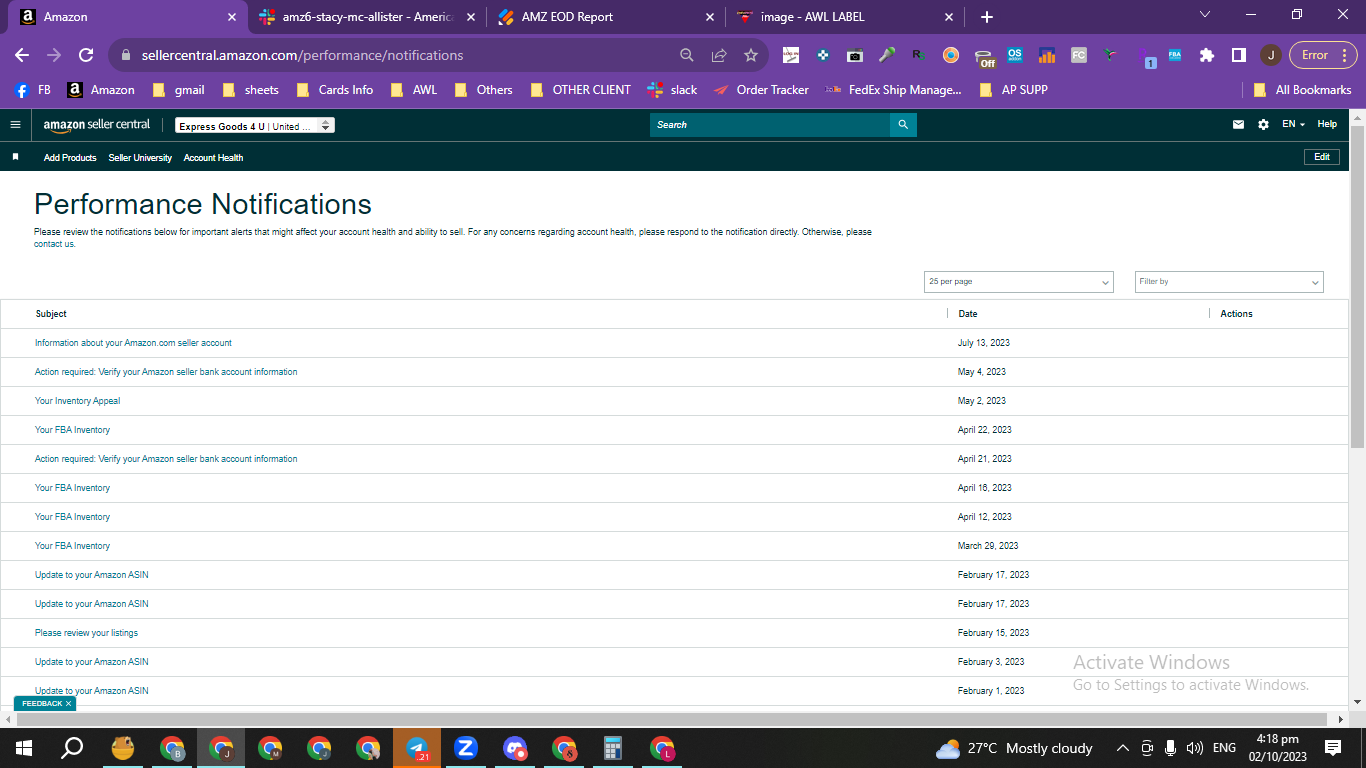Viewport: 1366px width, 768px height.
Task: Click the Date column header
Action: click(968, 314)
